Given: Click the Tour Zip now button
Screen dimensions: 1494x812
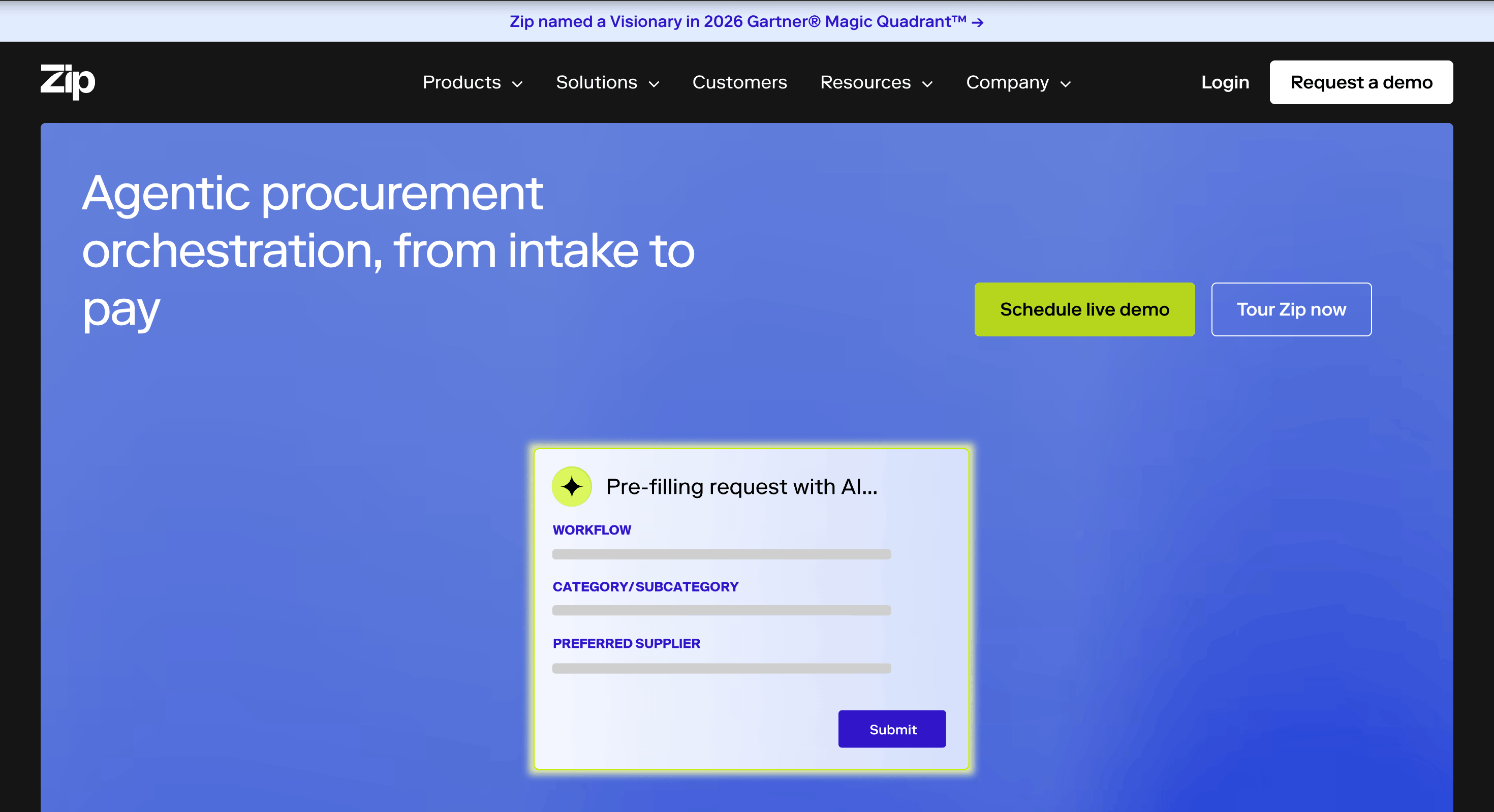Looking at the screenshot, I should click(1291, 309).
